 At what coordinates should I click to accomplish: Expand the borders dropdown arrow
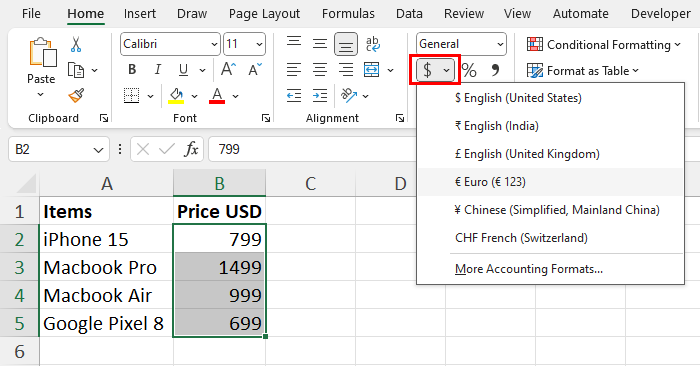pos(150,96)
